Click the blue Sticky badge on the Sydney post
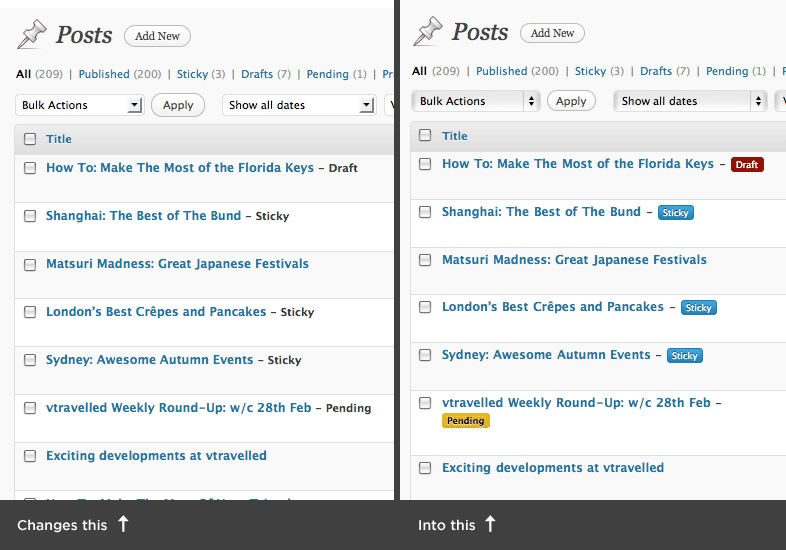The image size is (786, 550). [x=685, y=356]
